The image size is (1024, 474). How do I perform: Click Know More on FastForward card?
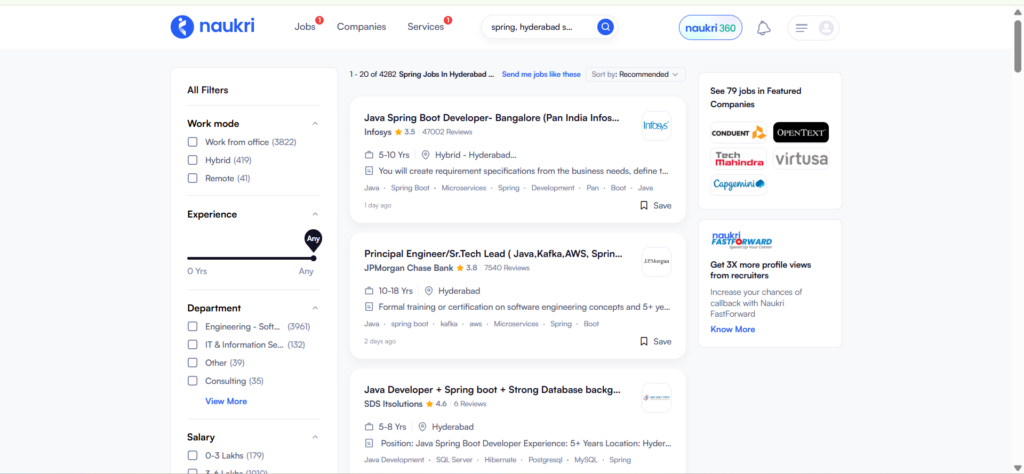pos(733,329)
